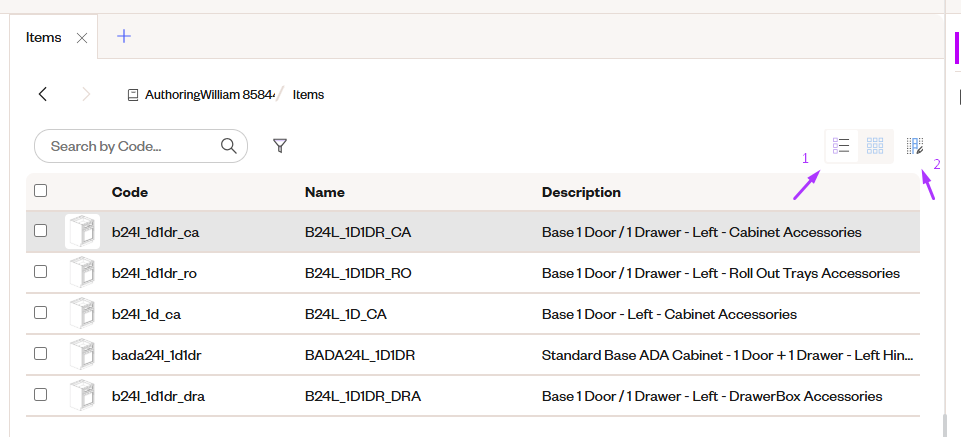This screenshot has height=437, width=961.
Task: Check the b24l_1d1dr_ca row checkbox
Action: [x=41, y=231]
